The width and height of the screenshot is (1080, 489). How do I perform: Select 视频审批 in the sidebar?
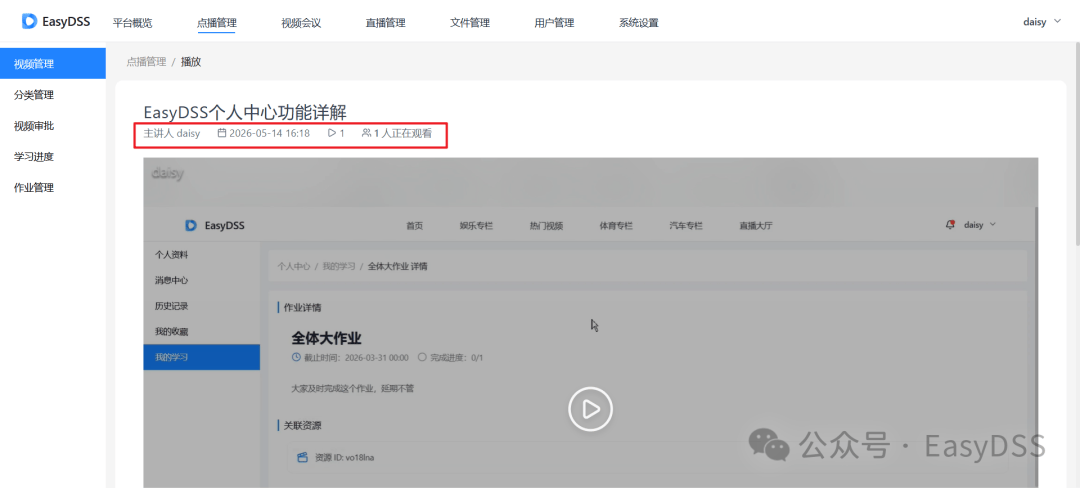pos(52,126)
